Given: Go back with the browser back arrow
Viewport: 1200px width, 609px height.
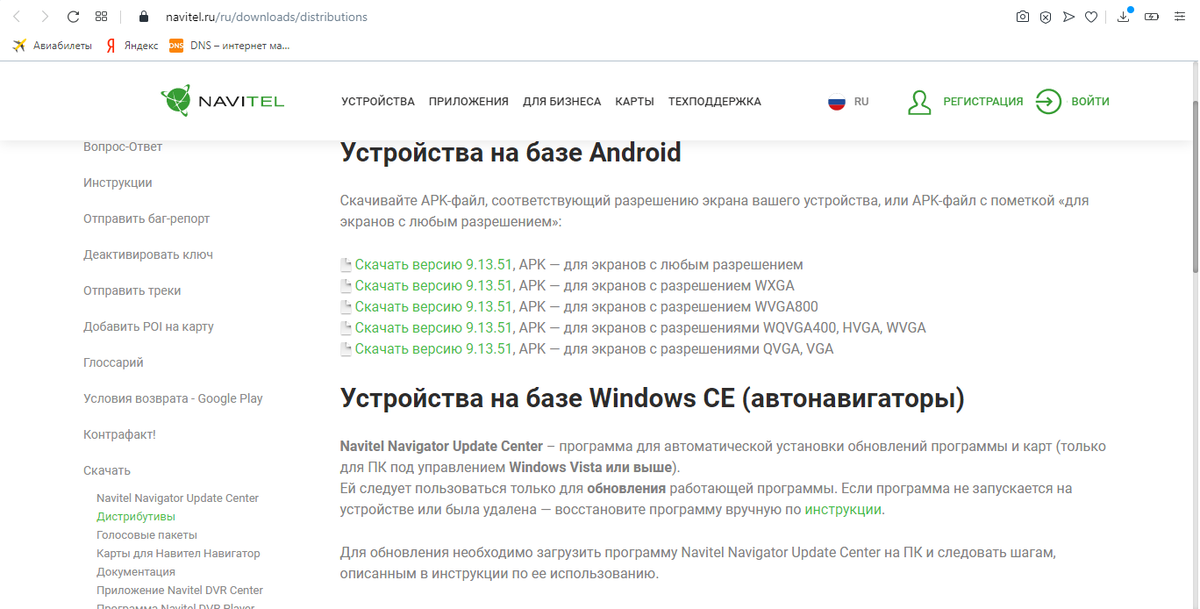Looking at the screenshot, I should (16, 17).
